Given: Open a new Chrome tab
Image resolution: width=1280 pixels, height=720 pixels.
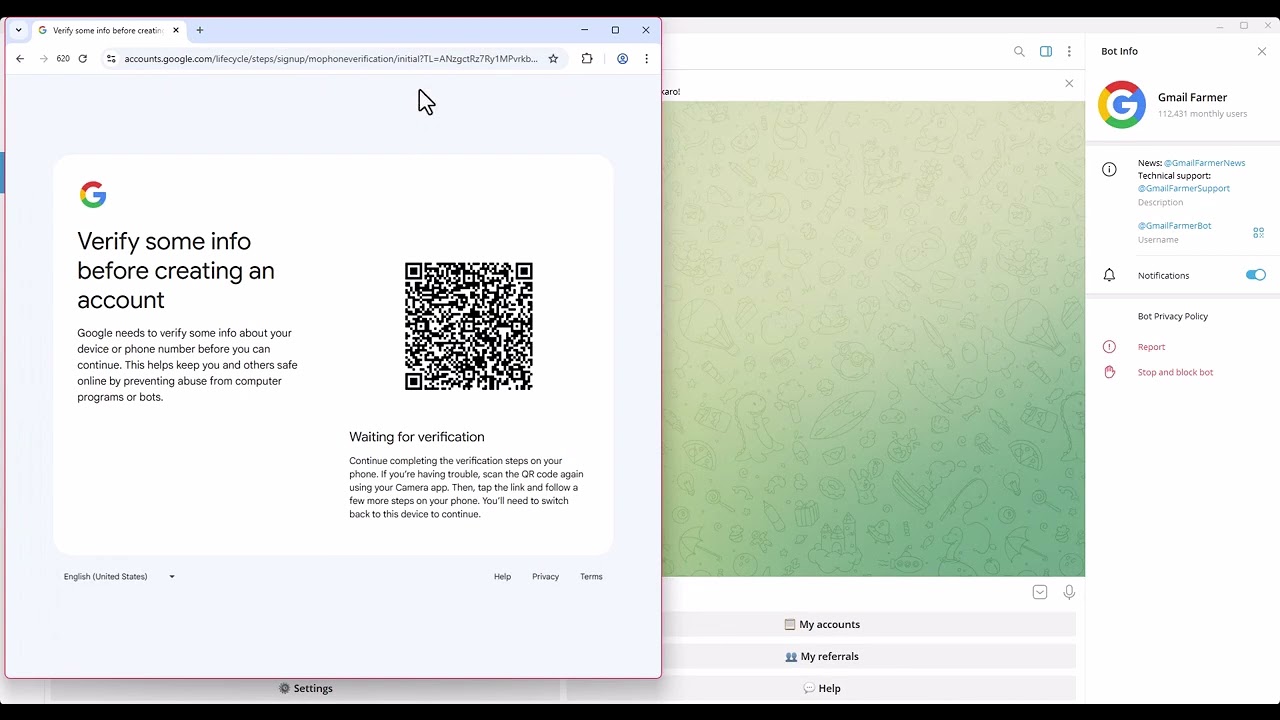Looking at the screenshot, I should [x=200, y=30].
